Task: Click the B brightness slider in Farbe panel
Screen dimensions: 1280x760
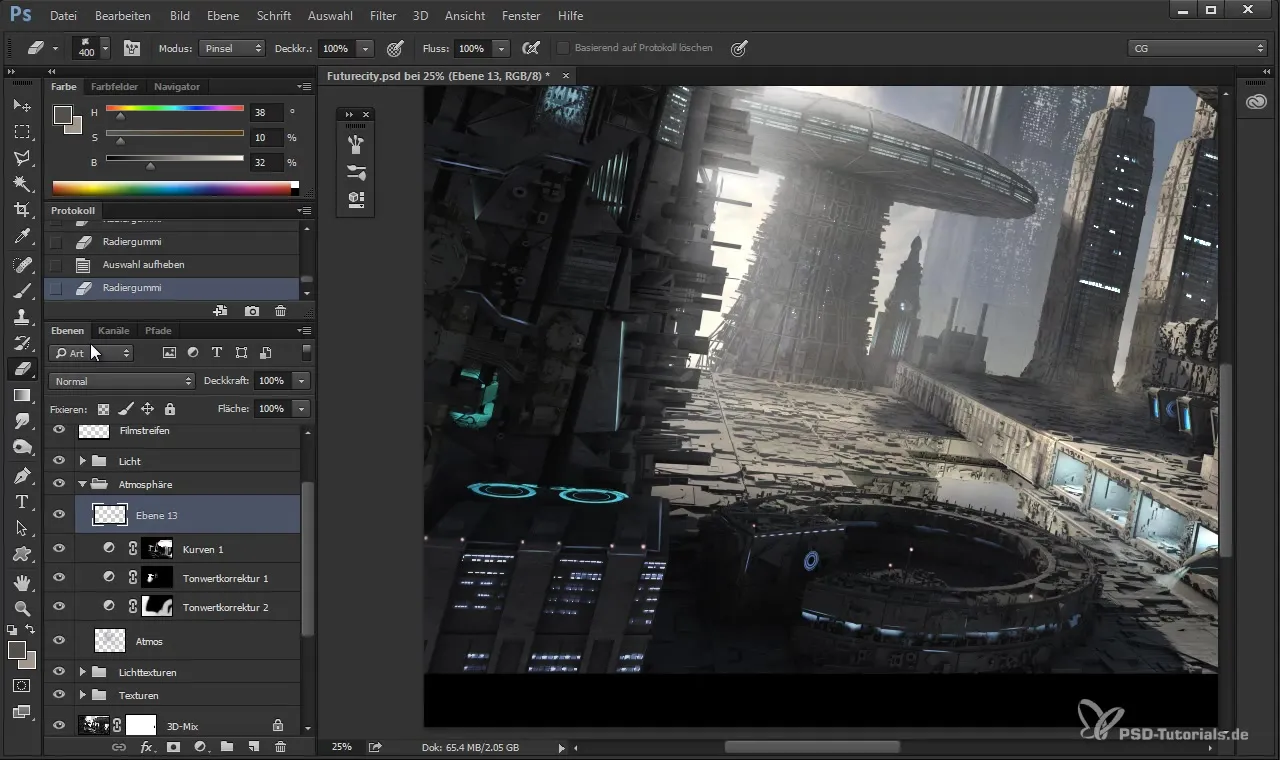Action: pyautogui.click(x=175, y=158)
